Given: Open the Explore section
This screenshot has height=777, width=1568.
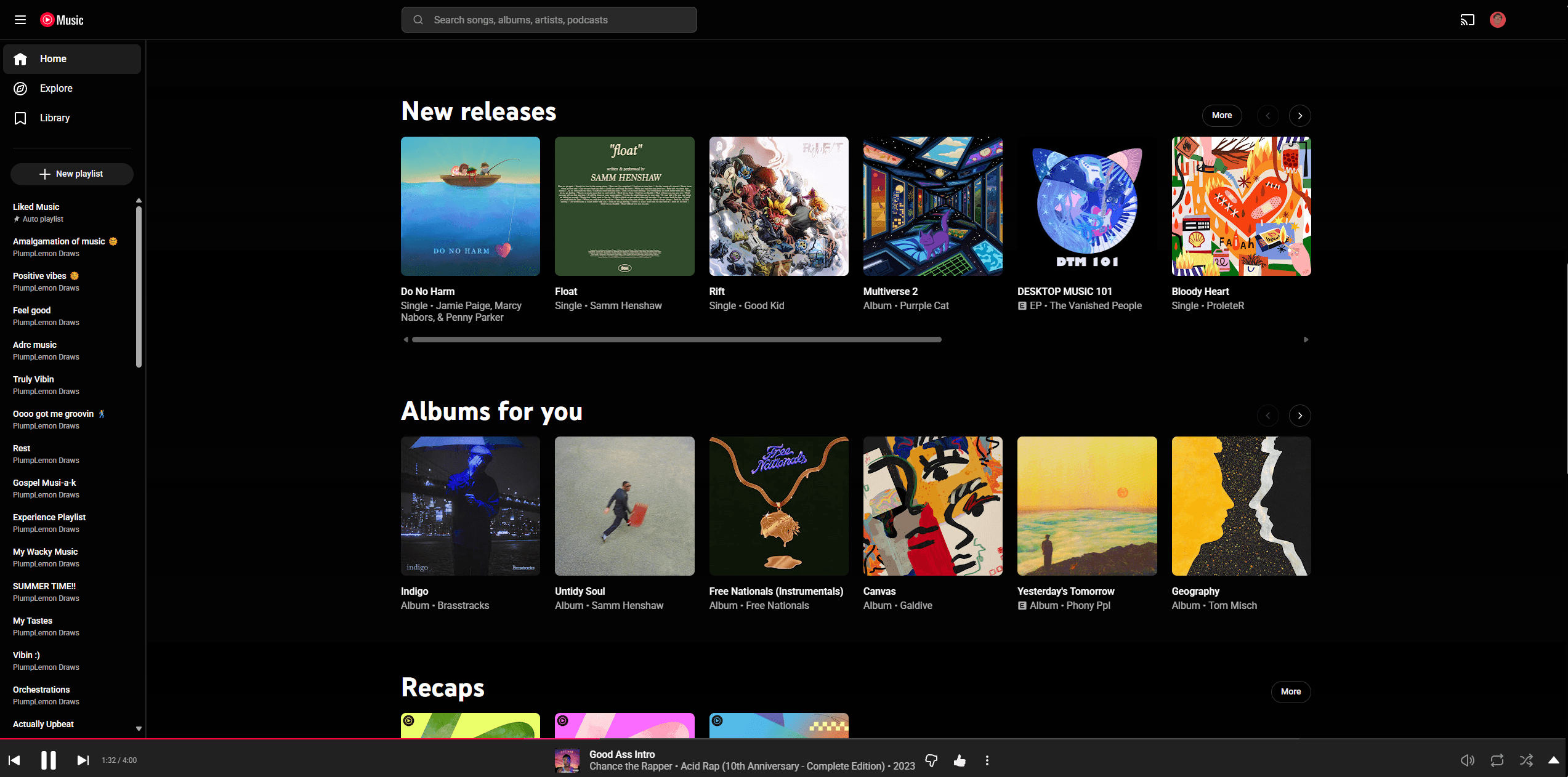Looking at the screenshot, I should 56,89.
